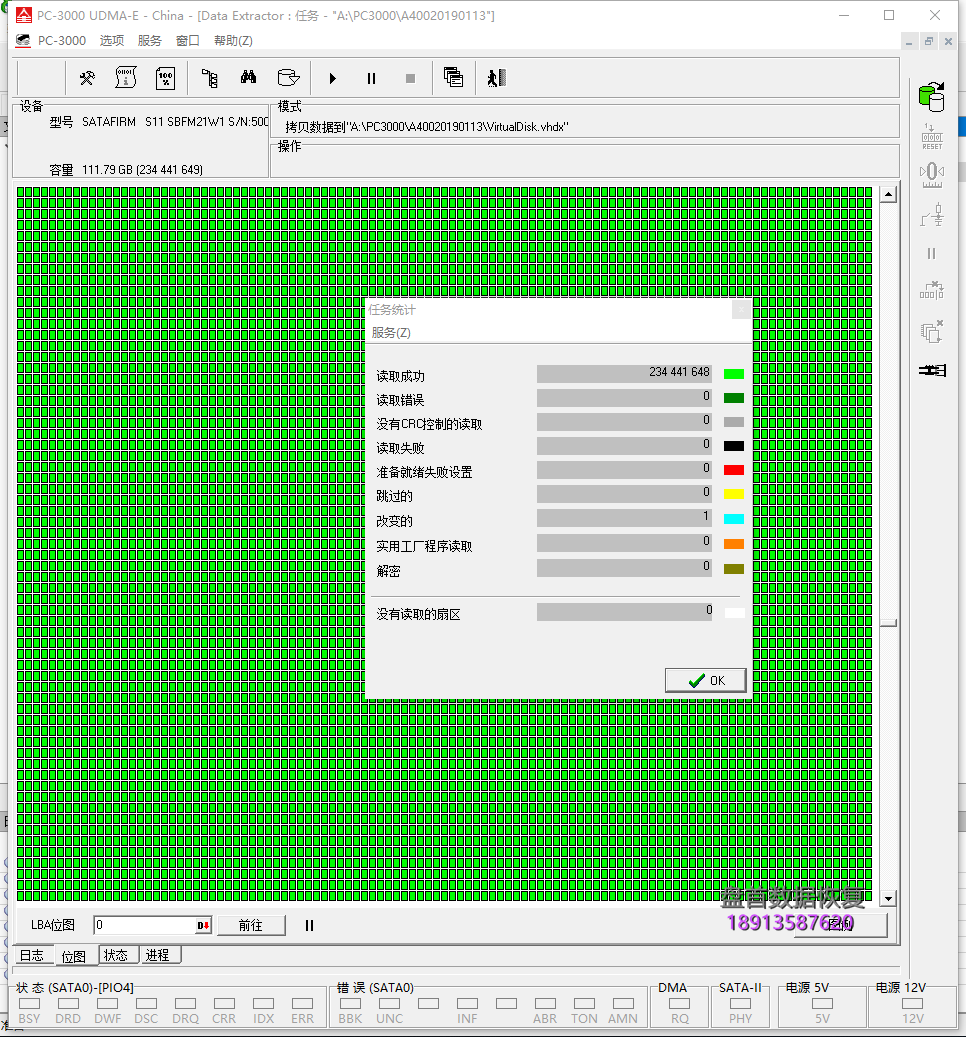This screenshot has height=1037, width=966.
Task: Click the black connector icon in right sidebar
Action: coord(932,371)
